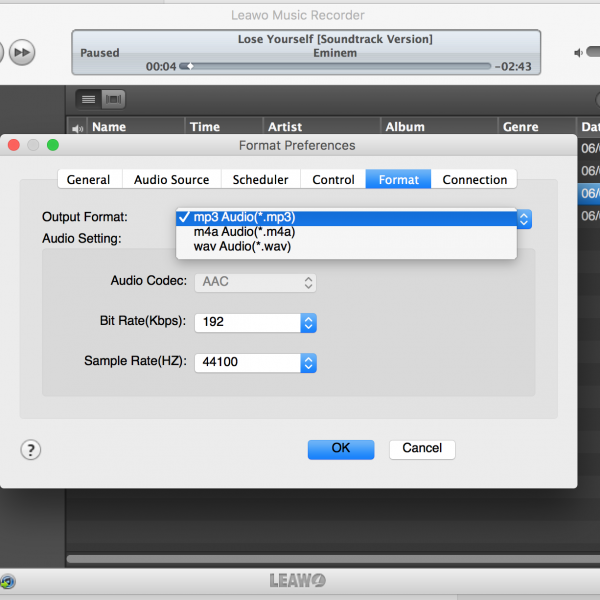Click the speaker column header icon

coord(77,128)
